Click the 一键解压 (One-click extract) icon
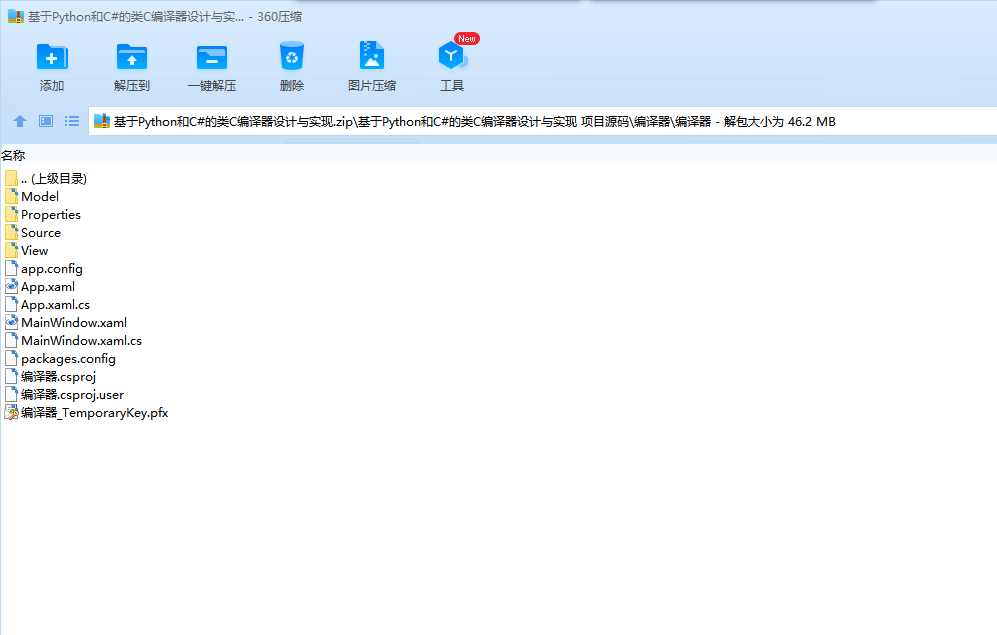 click(212, 57)
